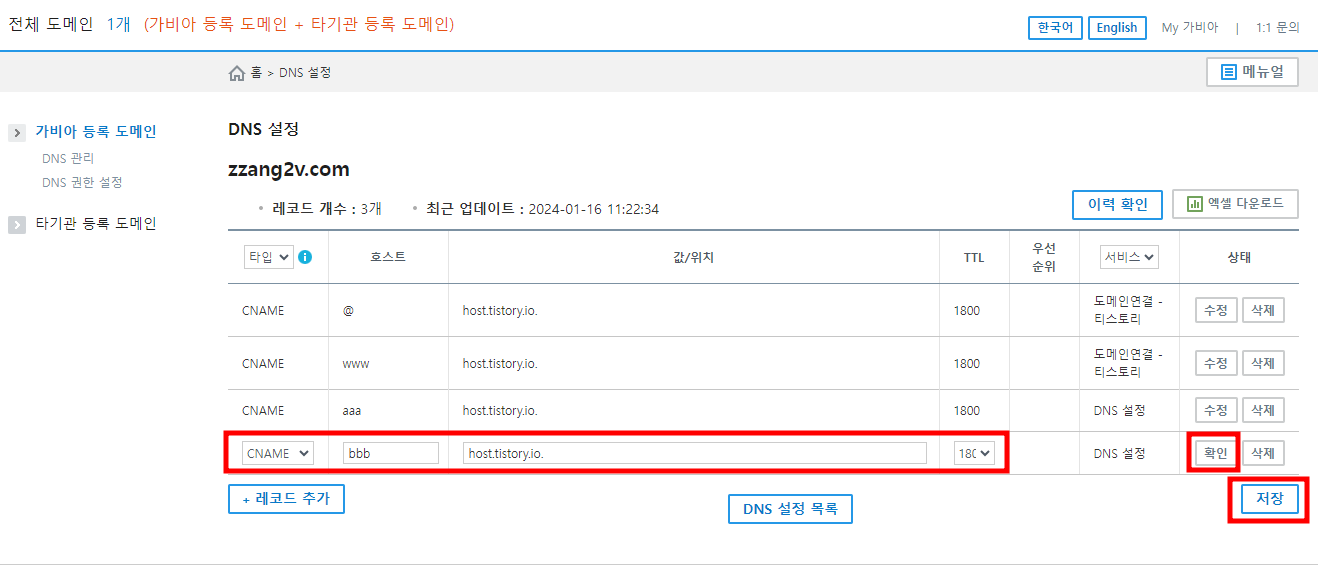
Task: Select 가비아 등록 도메인 in sidebar
Action: pyautogui.click(x=96, y=131)
